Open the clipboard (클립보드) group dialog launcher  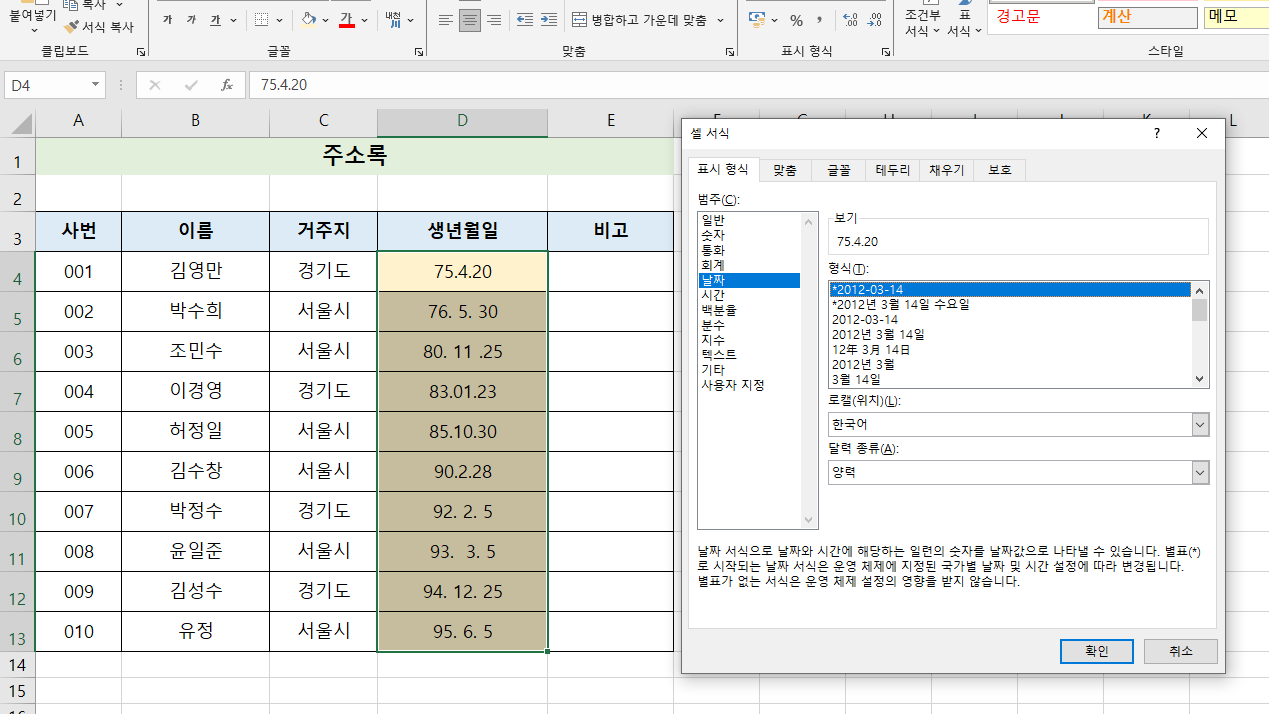click(140, 51)
